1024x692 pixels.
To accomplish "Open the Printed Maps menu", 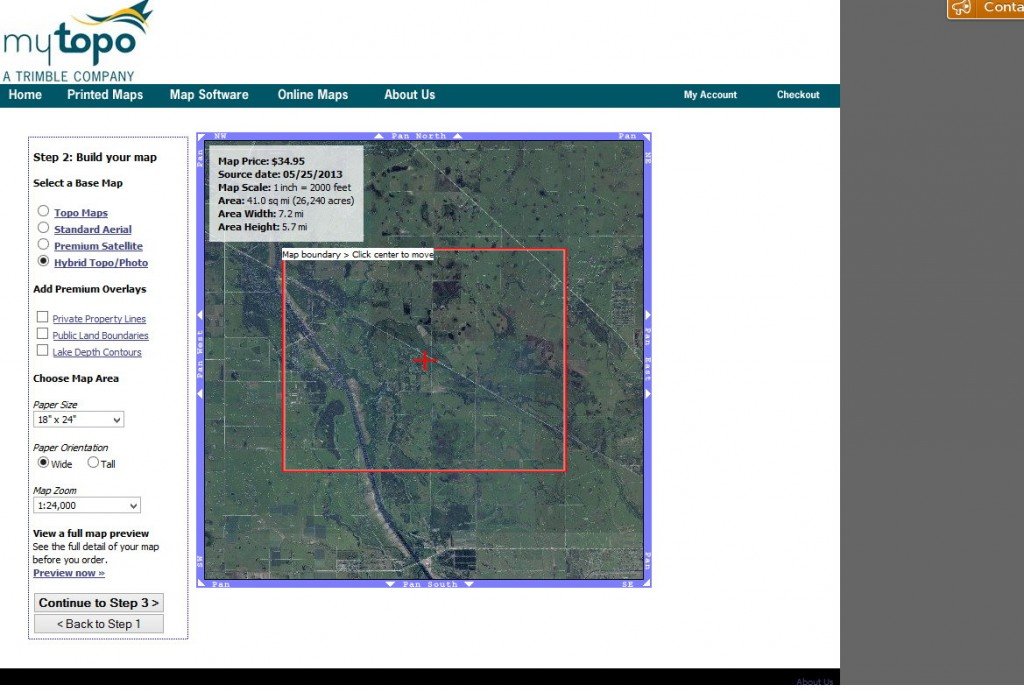I will [x=105, y=95].
